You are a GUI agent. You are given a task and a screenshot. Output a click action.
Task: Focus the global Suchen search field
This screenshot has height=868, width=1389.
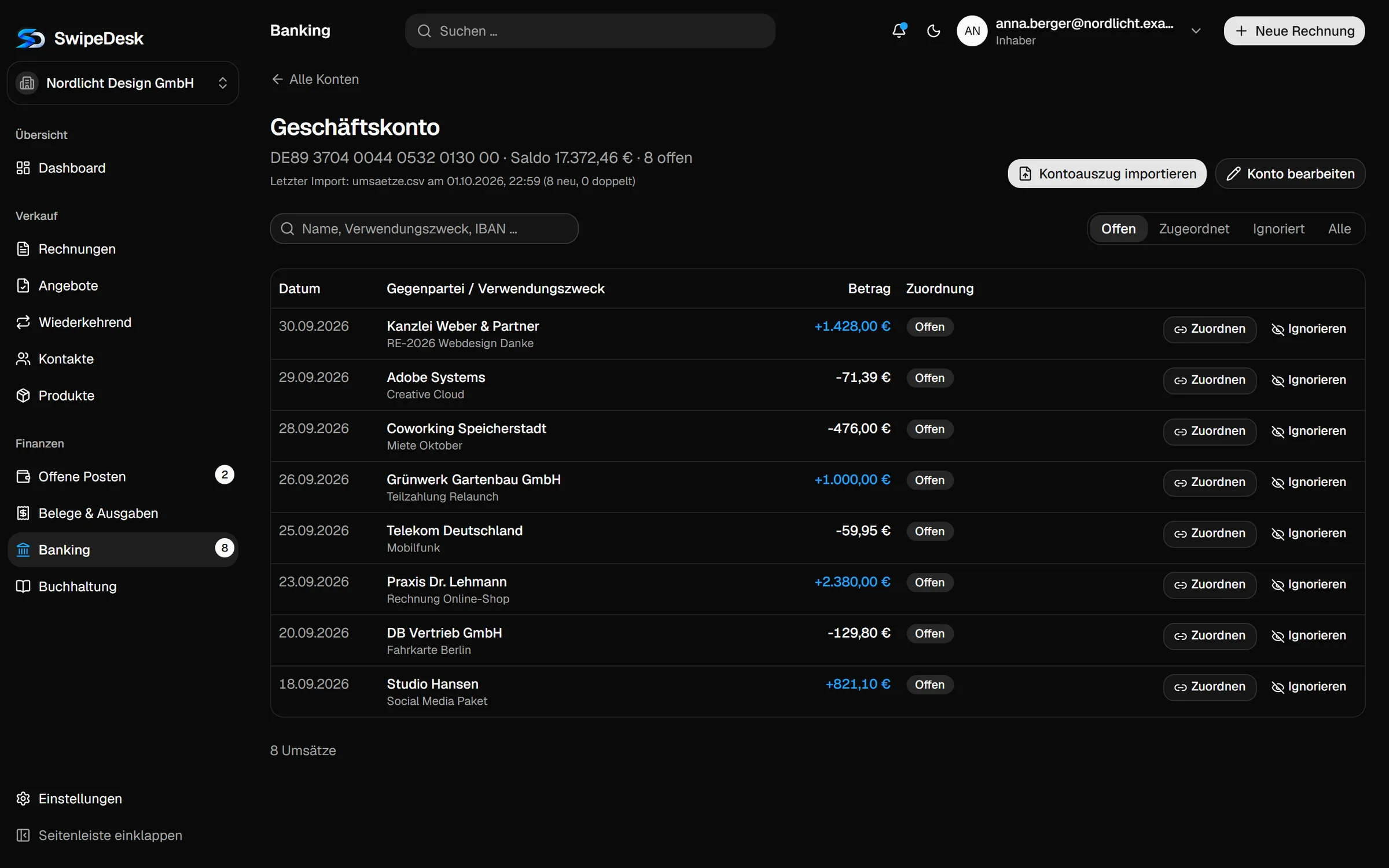(x=590, y=31)
